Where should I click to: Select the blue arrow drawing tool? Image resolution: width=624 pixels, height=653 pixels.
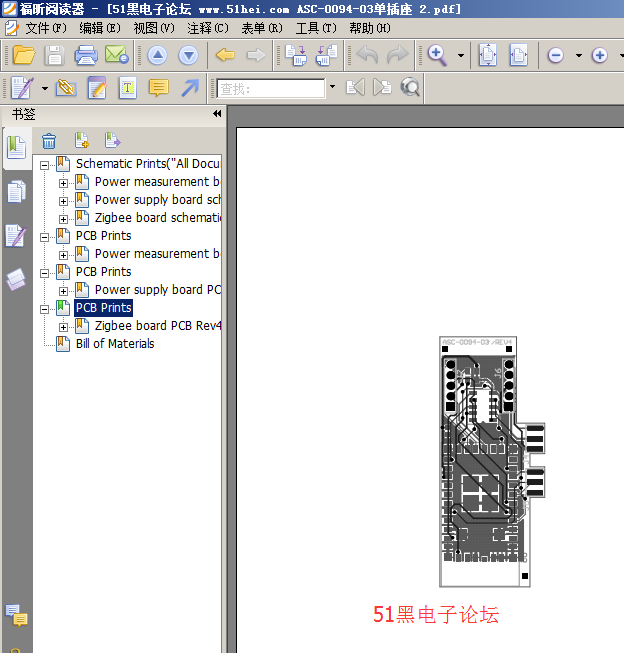coord(190,88)
